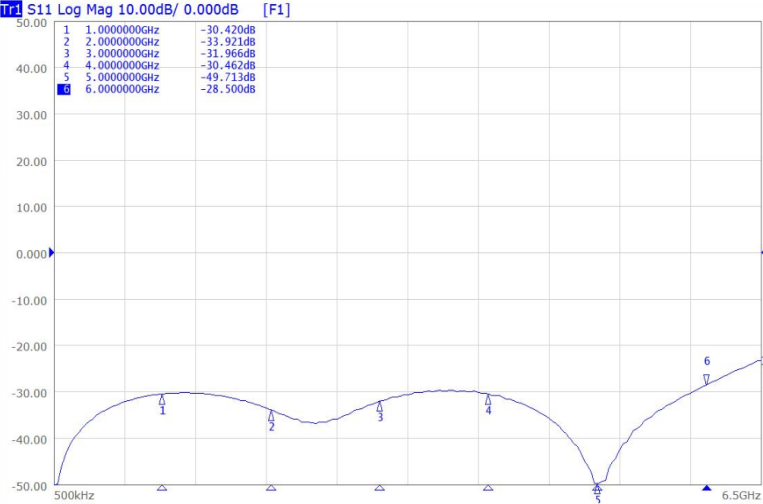
Task: Click reference level arrow on left axis
Action: pyautogui.click(x=52, y=253)
